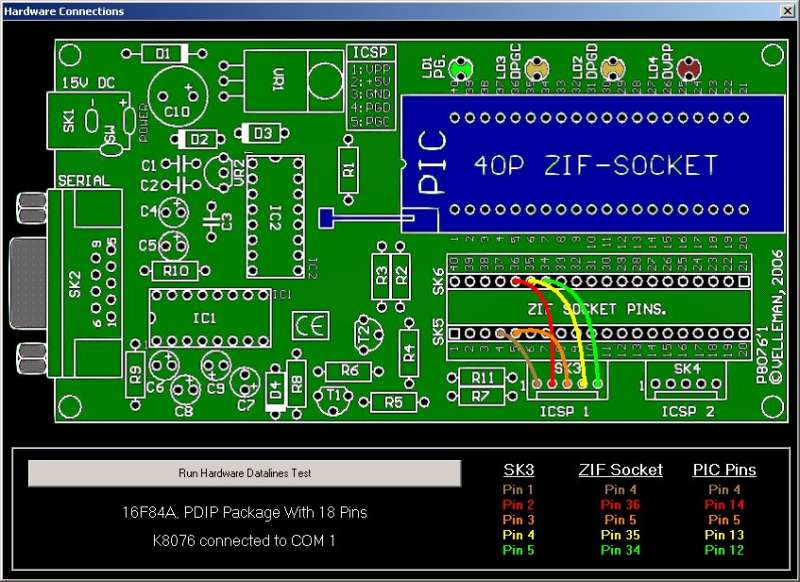The width and height of the screenshot is (800, 582).
Task: Click the ZIF Socket column header
Action: pyautogui.click(x=620, y=469)
